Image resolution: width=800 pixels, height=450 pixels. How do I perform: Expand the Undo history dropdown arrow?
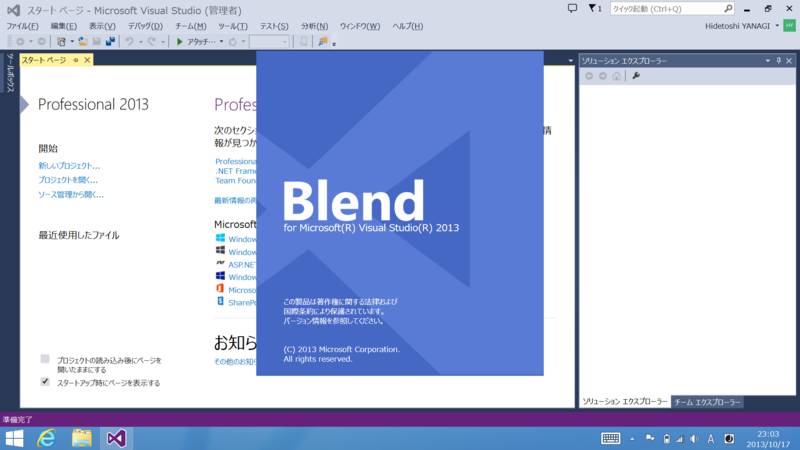point(141,42)
